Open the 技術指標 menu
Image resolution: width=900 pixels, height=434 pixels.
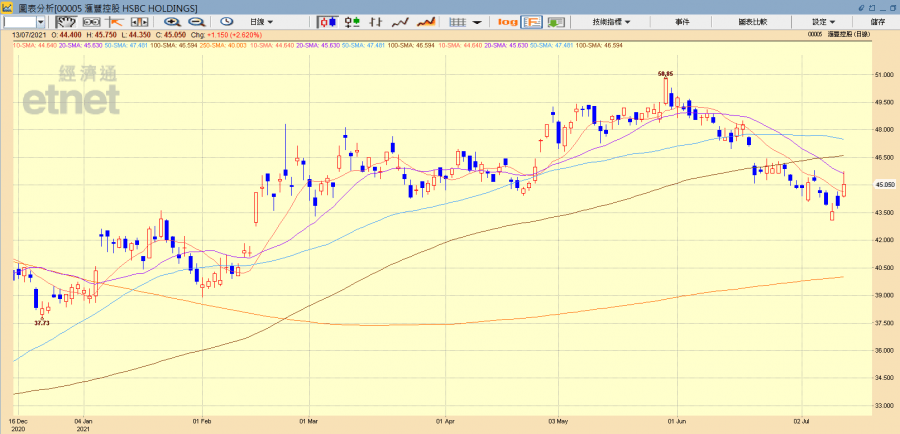tap(609, 21)
